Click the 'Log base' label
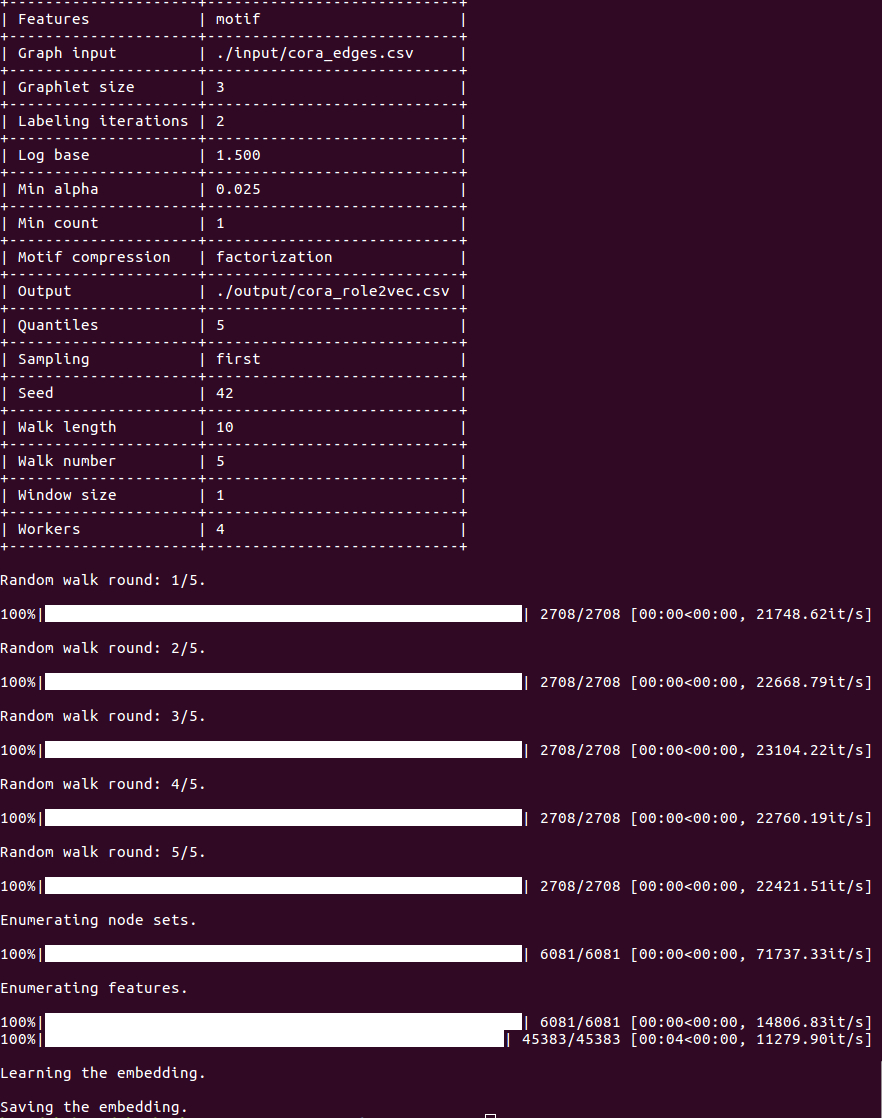 point(53,155)
